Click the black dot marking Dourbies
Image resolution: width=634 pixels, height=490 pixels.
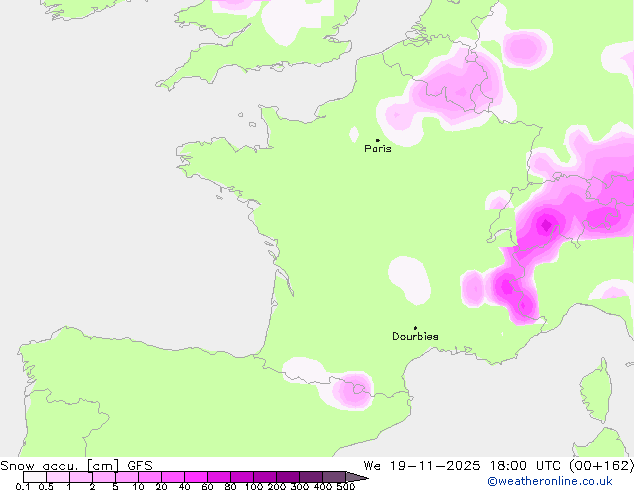point(415,328)
